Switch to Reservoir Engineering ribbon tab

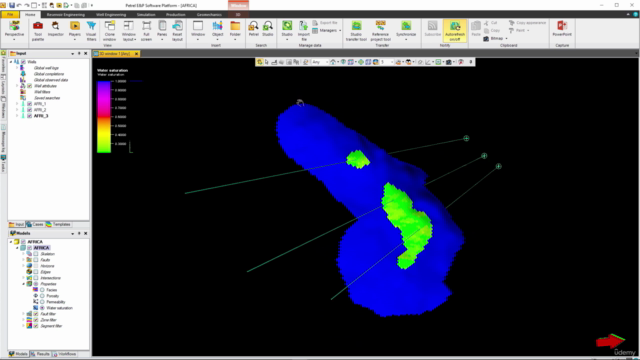pyautogui.click(x=66, y=14)
